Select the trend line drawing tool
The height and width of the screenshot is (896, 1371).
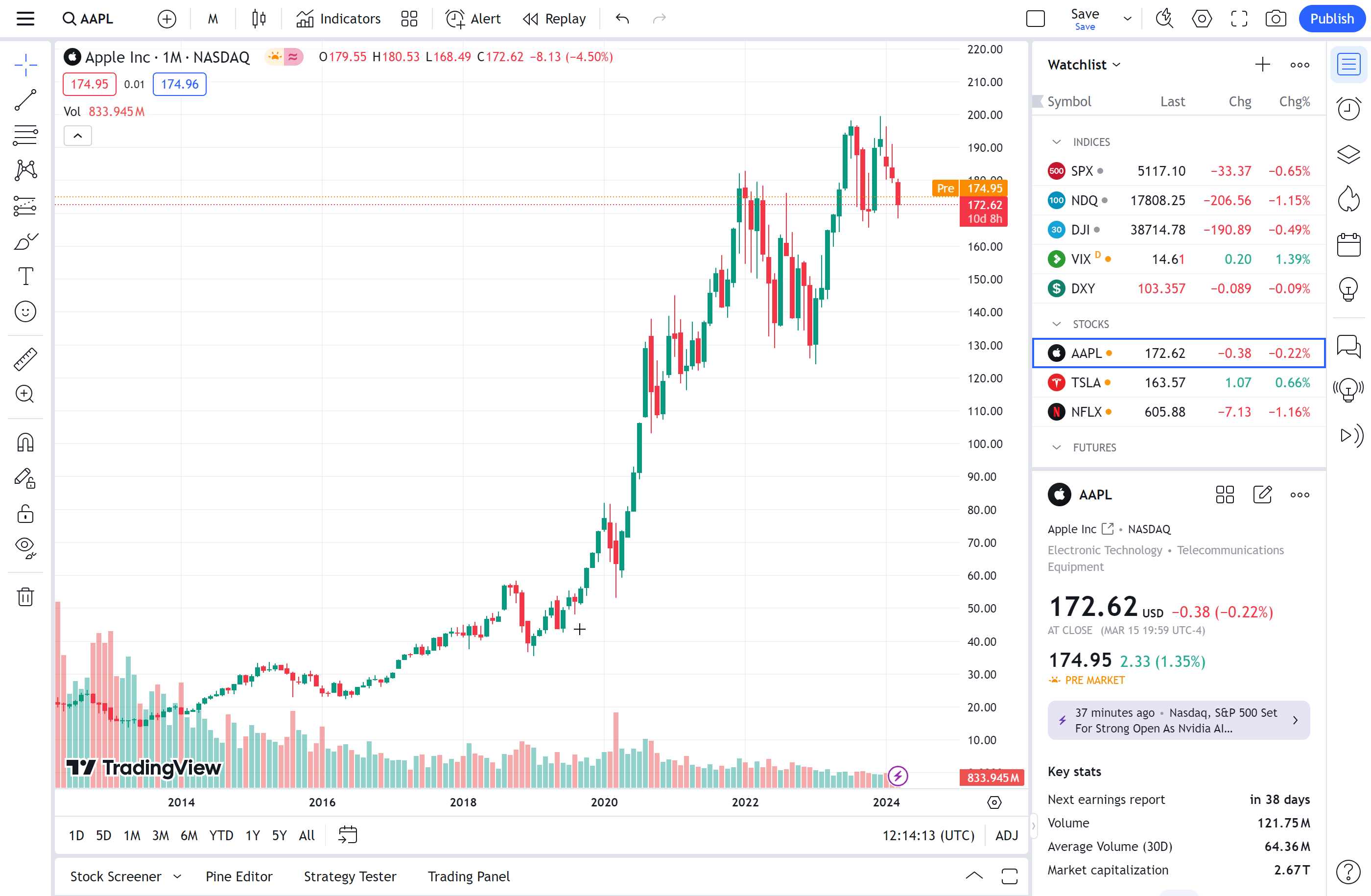click(x=25, y=99)
